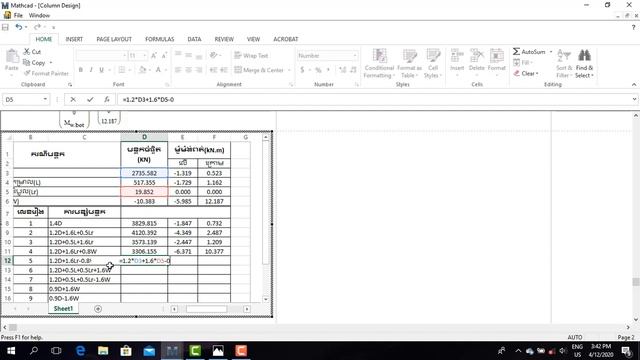This screenshot has width=640, height=360.
Task: Click the Undo arrow icon
Action: click(19, 27)
